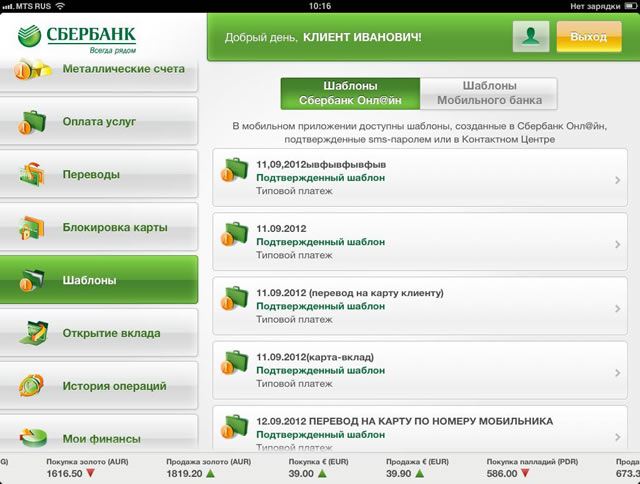Expand chevron of карта-вклад template row
The height and width of the screenshot is (484, 640).
618,373
